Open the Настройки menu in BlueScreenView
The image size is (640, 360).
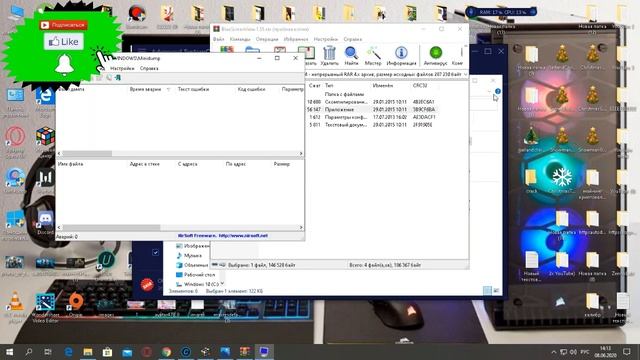122,68
